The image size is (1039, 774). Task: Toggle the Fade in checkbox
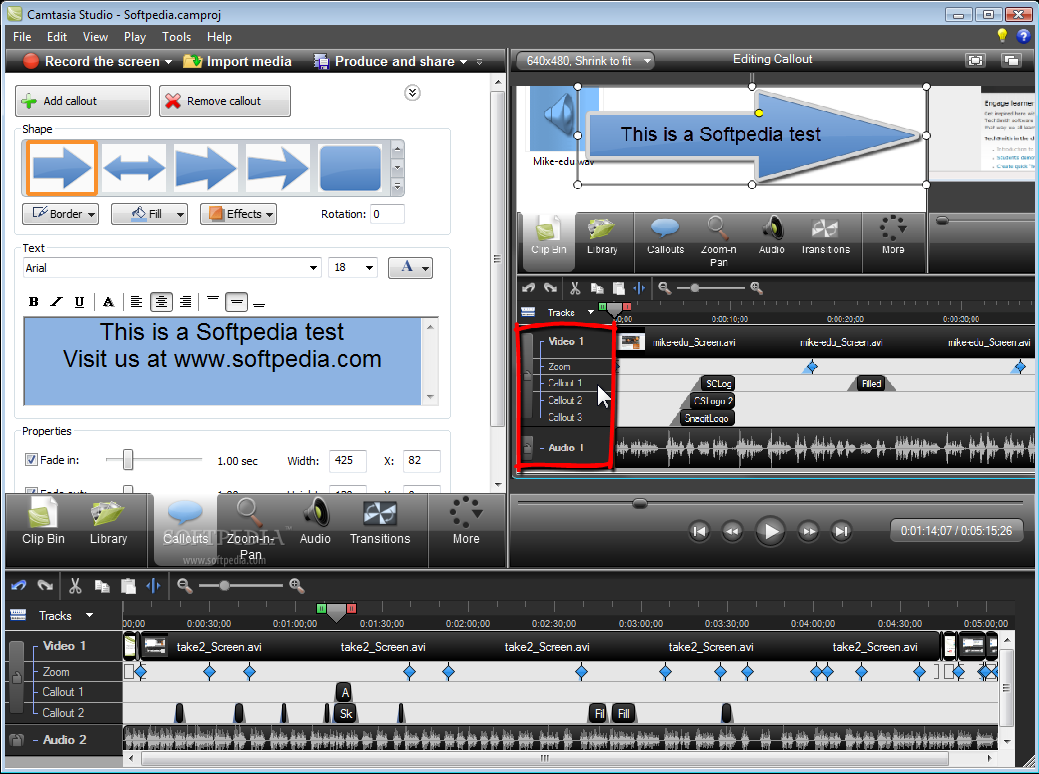pyautogui.click(x=31, y=459)
